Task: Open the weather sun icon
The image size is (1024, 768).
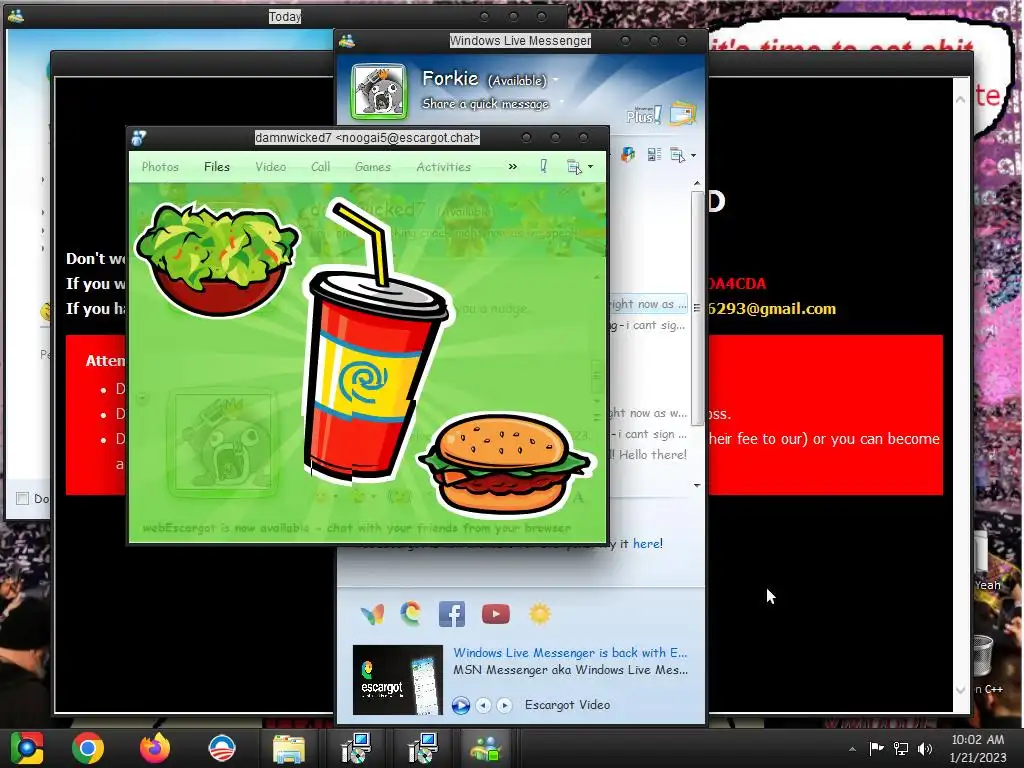Action: coord(539,615)
